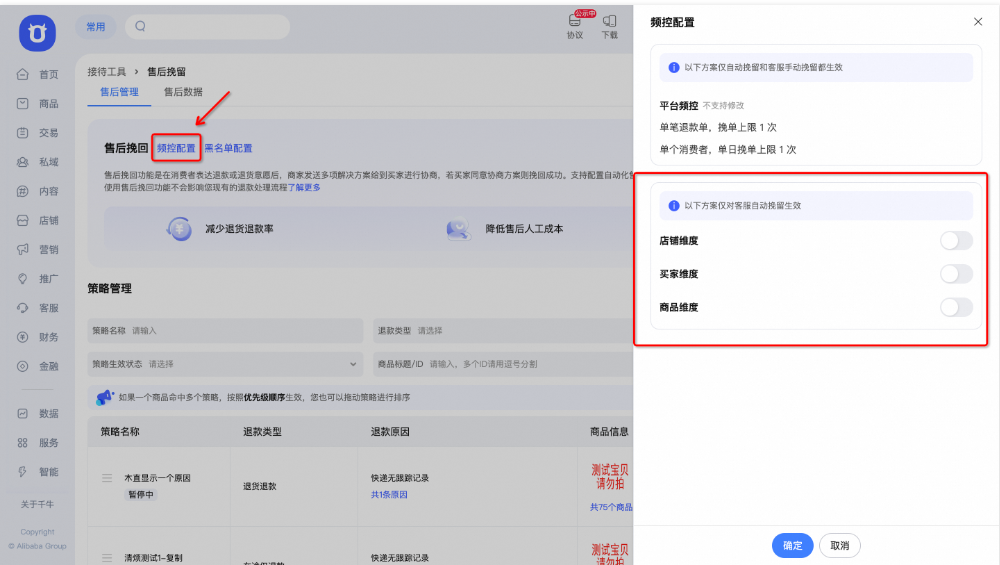Open the 退款类型 select field
The image size is (1000, 565).
(x=503, y=330)
